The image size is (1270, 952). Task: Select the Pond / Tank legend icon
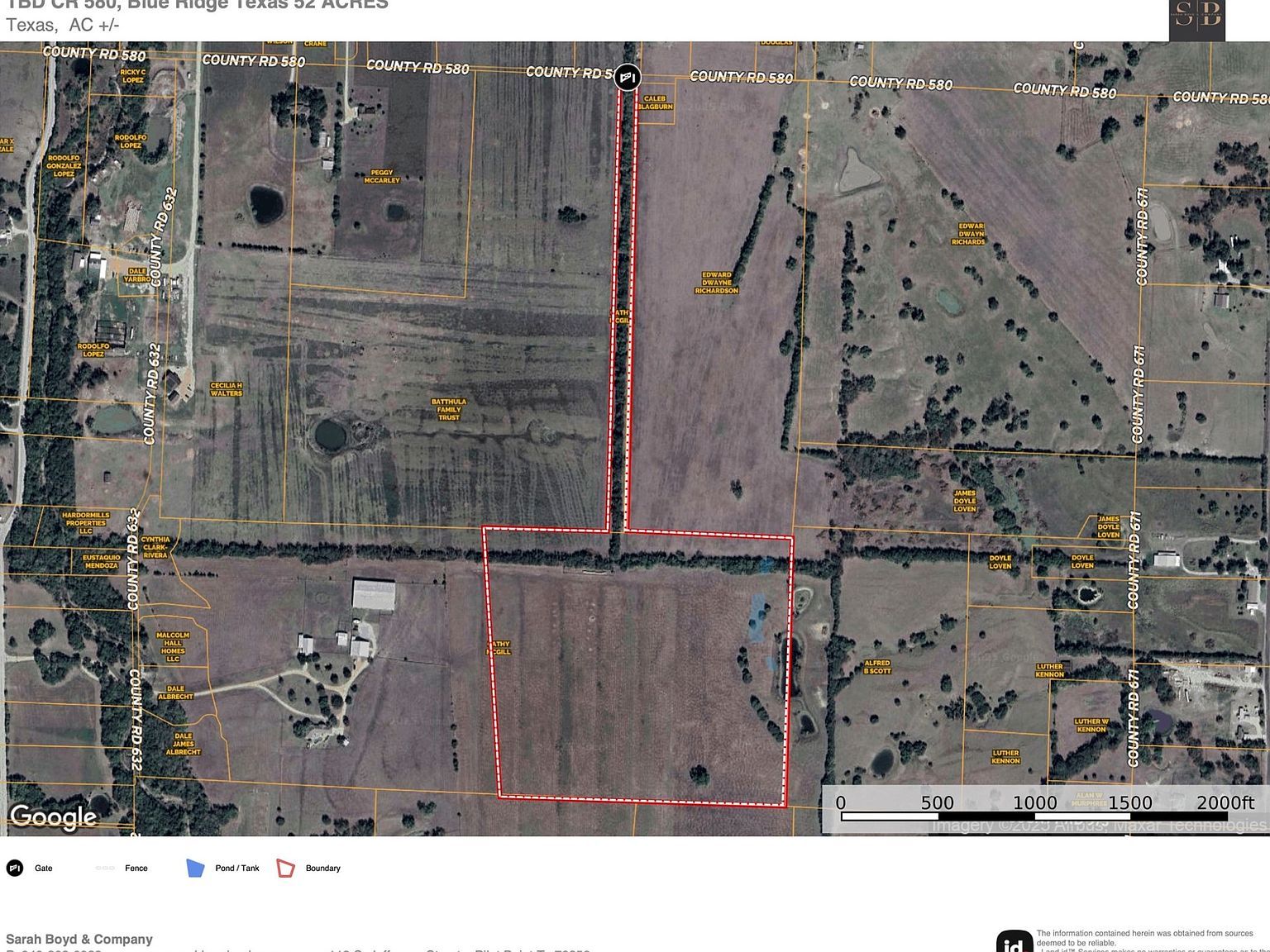(x=195, y=868)
